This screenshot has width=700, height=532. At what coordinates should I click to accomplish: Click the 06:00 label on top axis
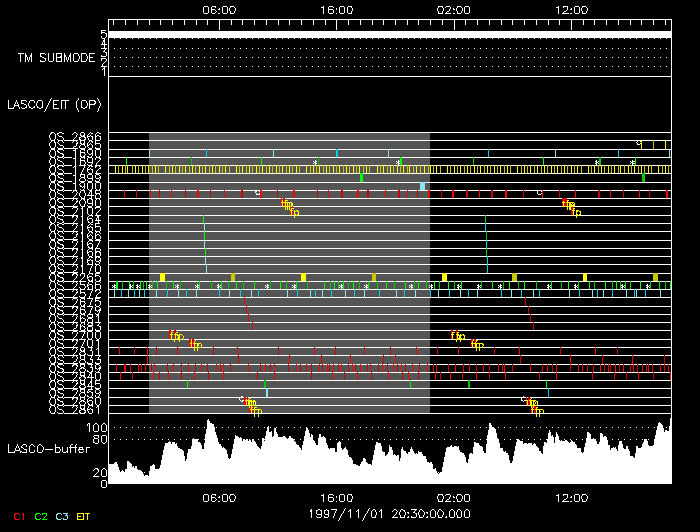[x=219, y=9]
